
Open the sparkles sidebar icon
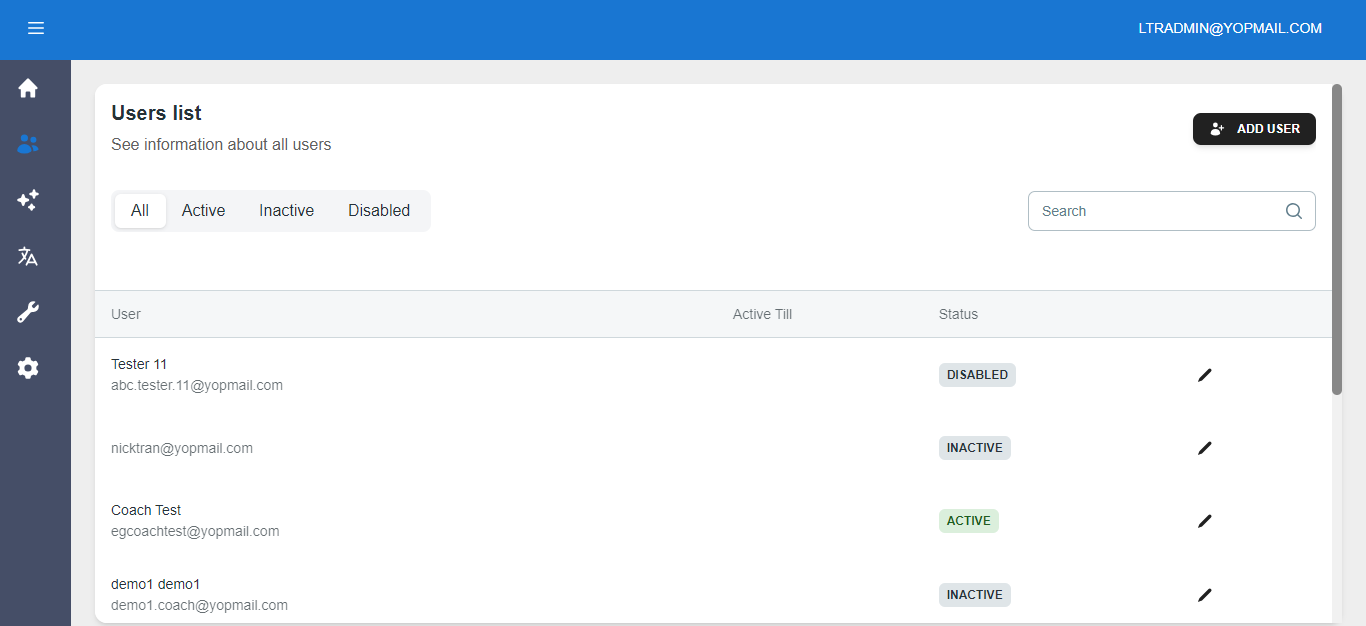[x=28, y=200]
